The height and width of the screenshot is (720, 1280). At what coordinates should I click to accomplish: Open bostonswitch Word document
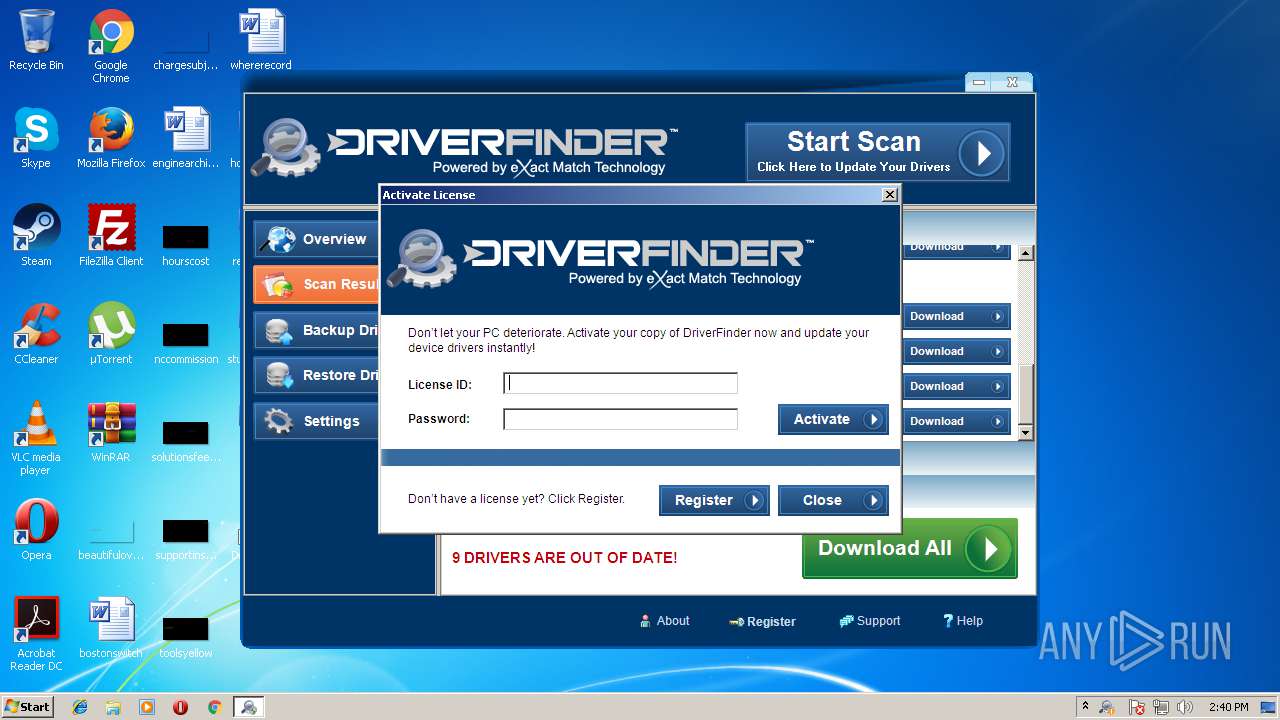(x=111, y=628)
